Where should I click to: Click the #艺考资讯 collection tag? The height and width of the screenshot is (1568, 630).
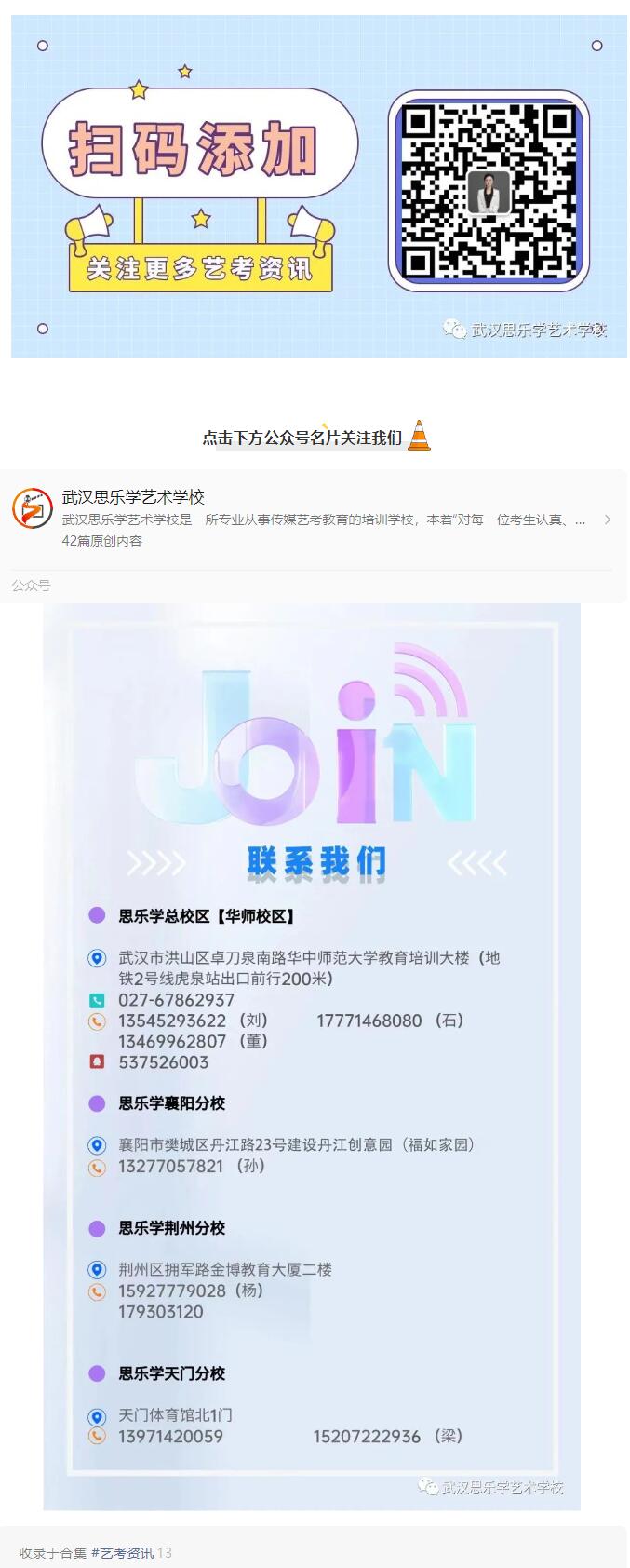123,1552
